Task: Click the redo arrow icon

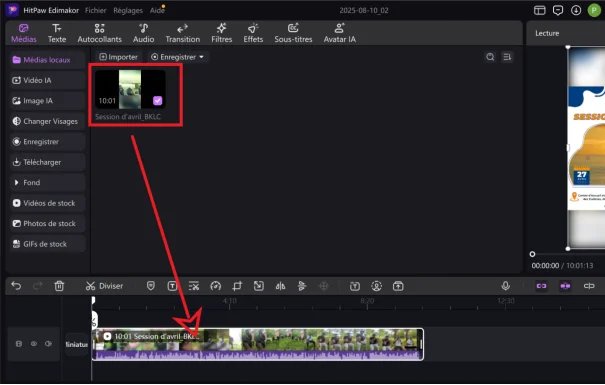Action: 37,286
